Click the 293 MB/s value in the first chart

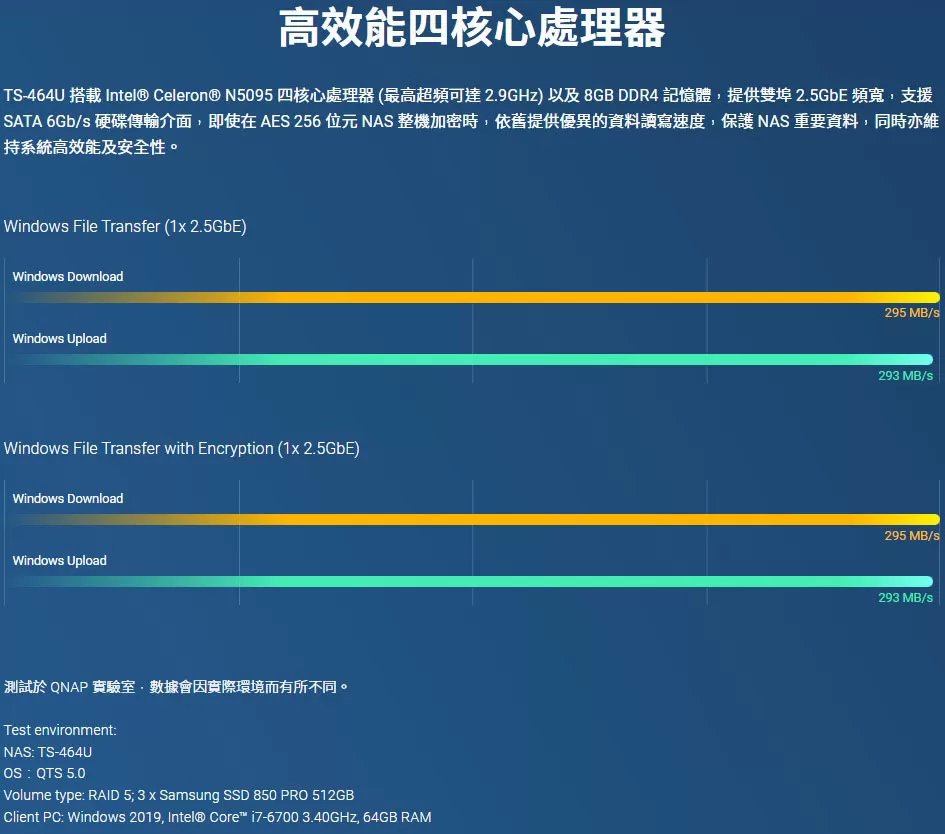pos(905,375)
